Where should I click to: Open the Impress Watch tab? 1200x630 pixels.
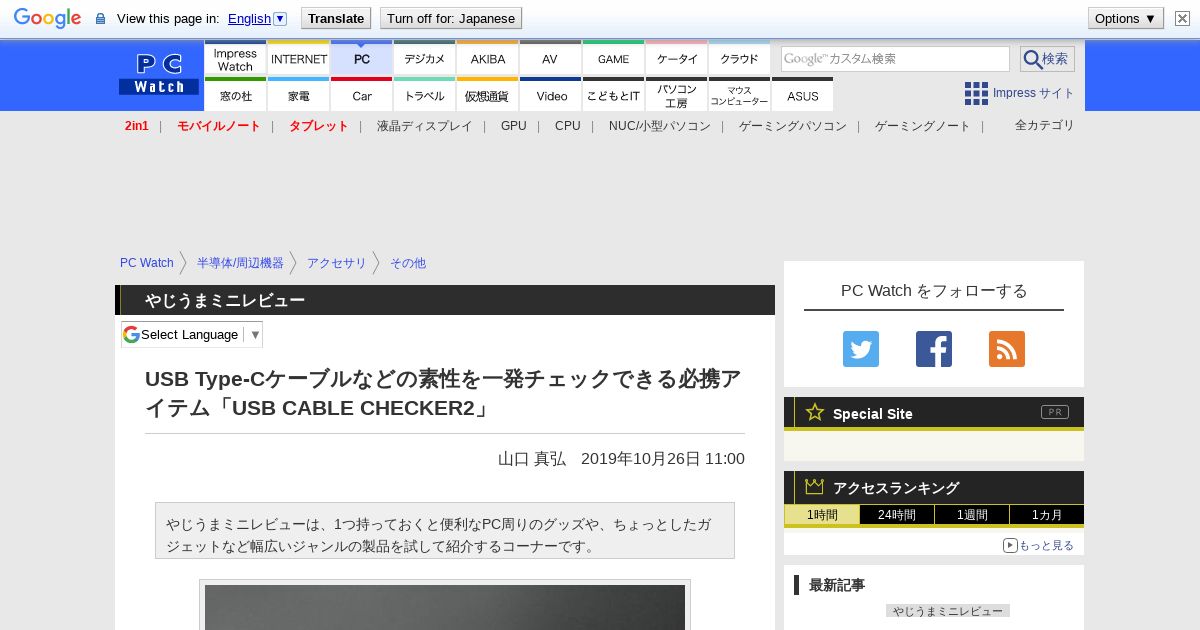pos(235,59)
